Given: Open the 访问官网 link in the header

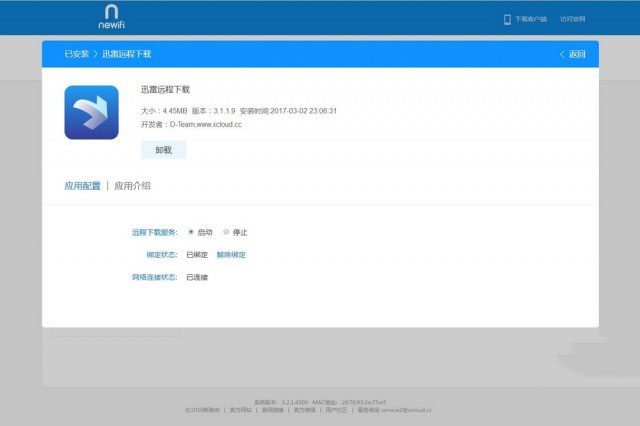Looking at the screenshot, I should (x=573, y=19).
